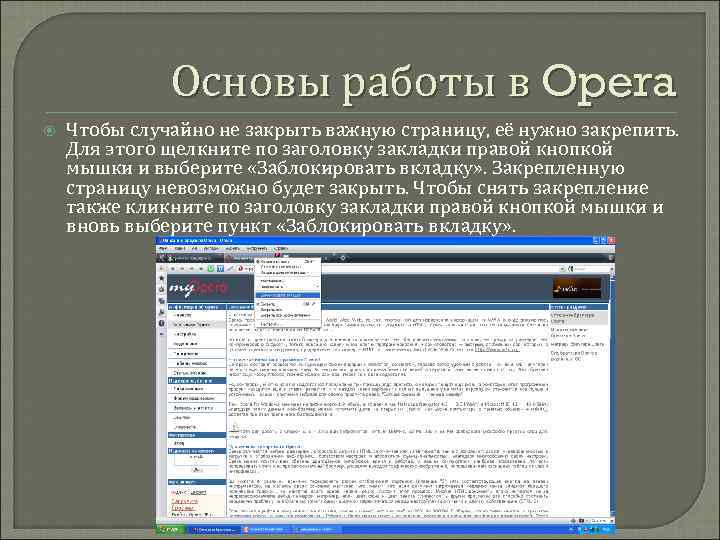Open the underlined URL link in the article text
The height and width of the screenshot is (540, 720).
[497, 349]
